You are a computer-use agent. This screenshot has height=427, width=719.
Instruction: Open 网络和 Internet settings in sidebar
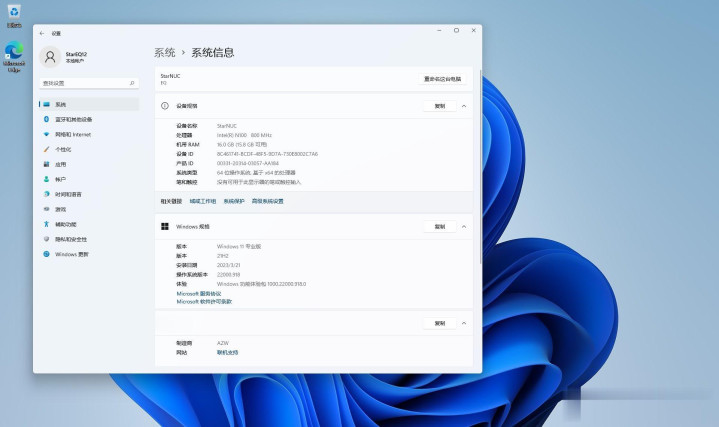(89, 134)
